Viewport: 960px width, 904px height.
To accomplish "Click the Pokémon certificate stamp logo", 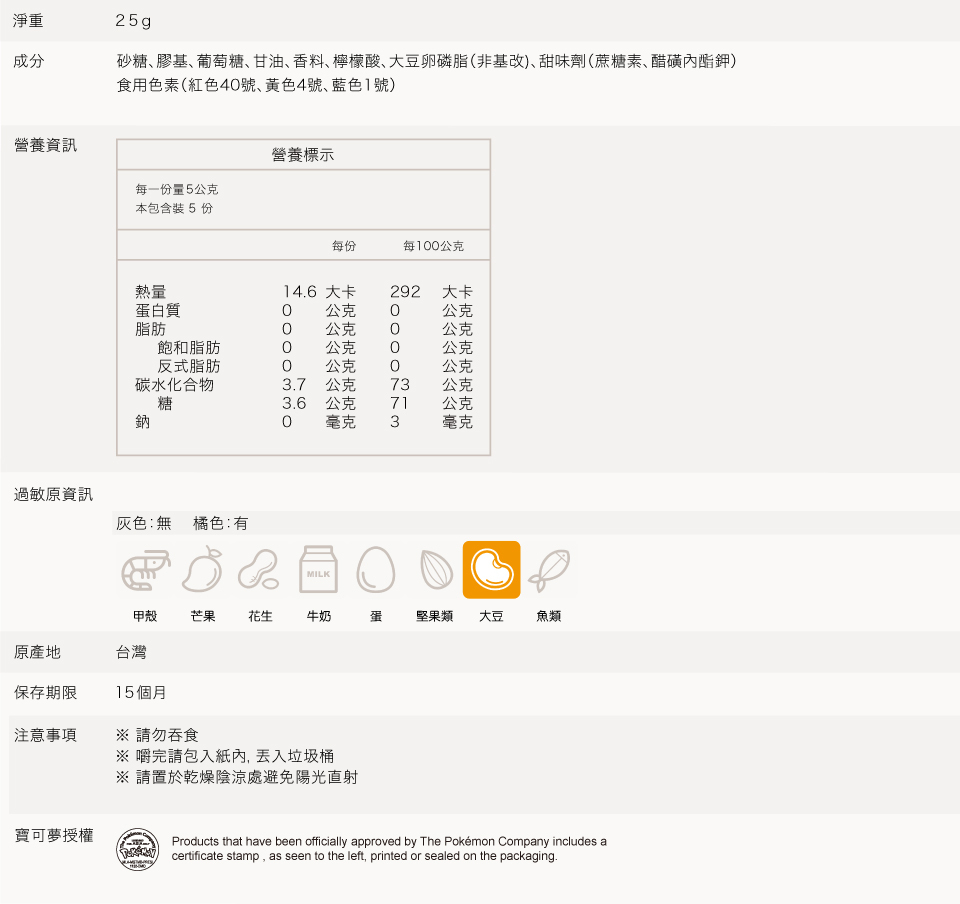I will tap(138, 849).
